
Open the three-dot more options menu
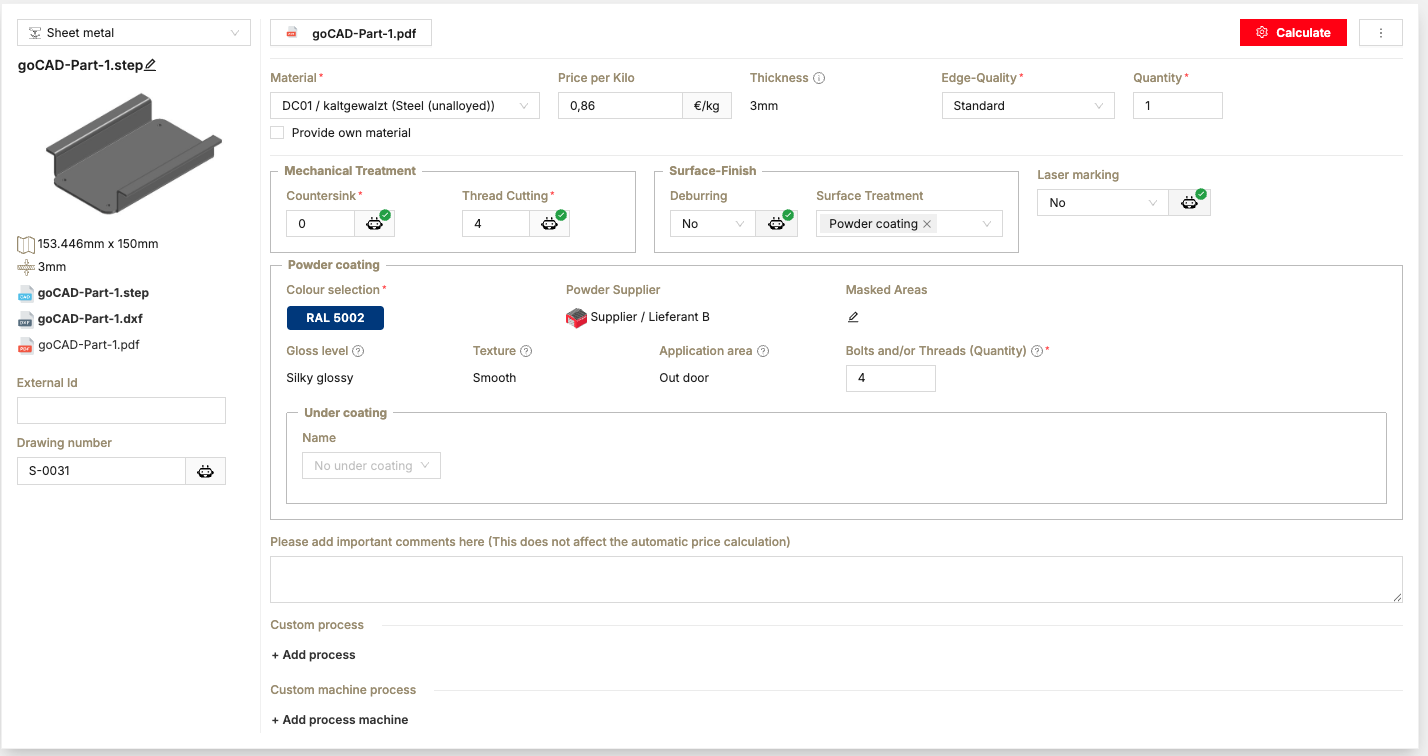tap(1381, 33)
